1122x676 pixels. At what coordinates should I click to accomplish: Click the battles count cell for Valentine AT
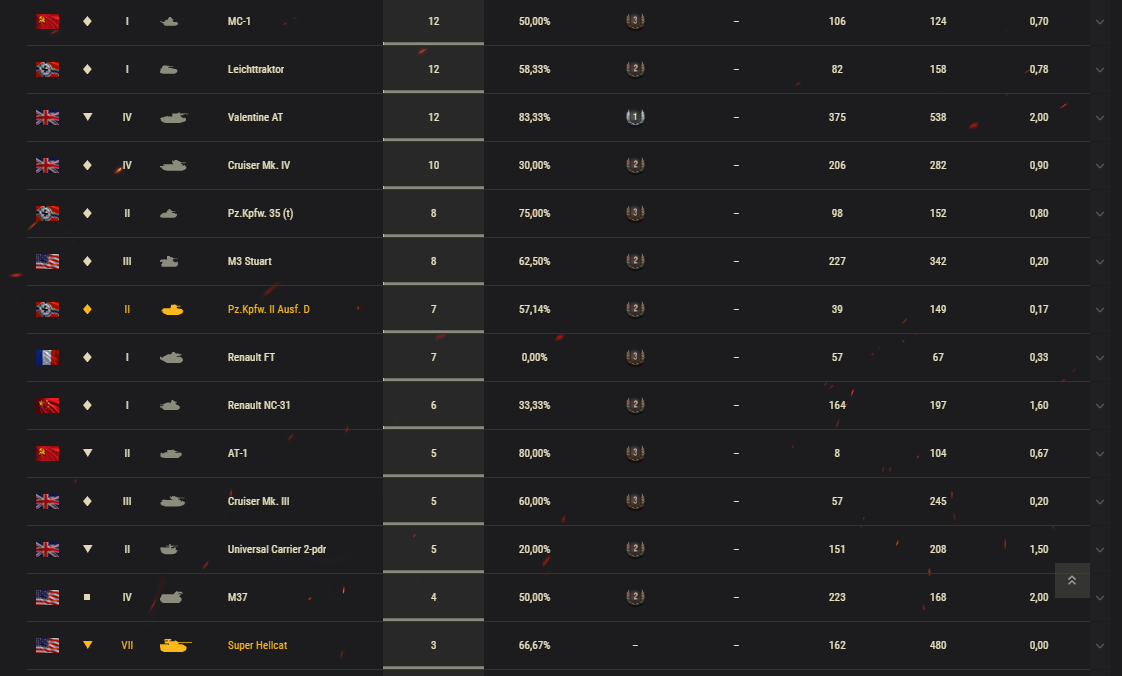point(433,117)
